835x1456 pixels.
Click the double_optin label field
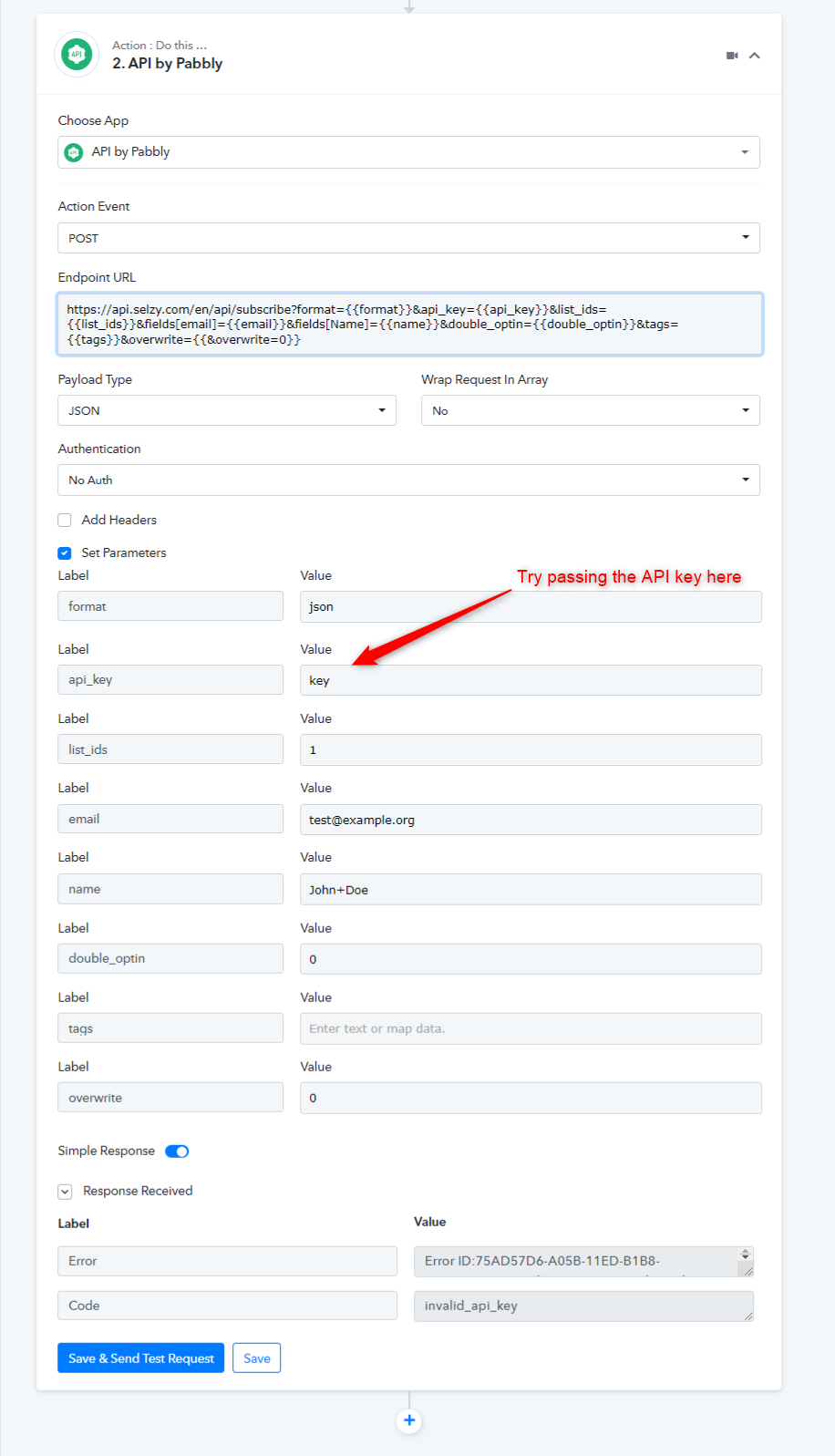point(170,958)
